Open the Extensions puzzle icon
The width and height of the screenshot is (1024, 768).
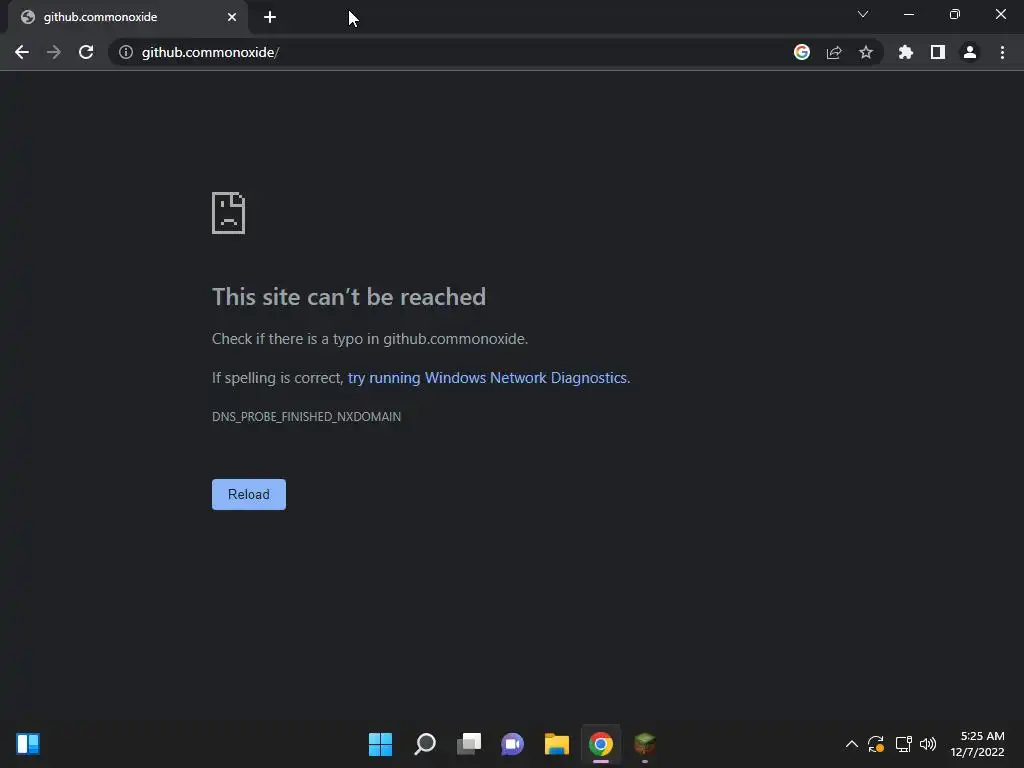click(906, 52)
